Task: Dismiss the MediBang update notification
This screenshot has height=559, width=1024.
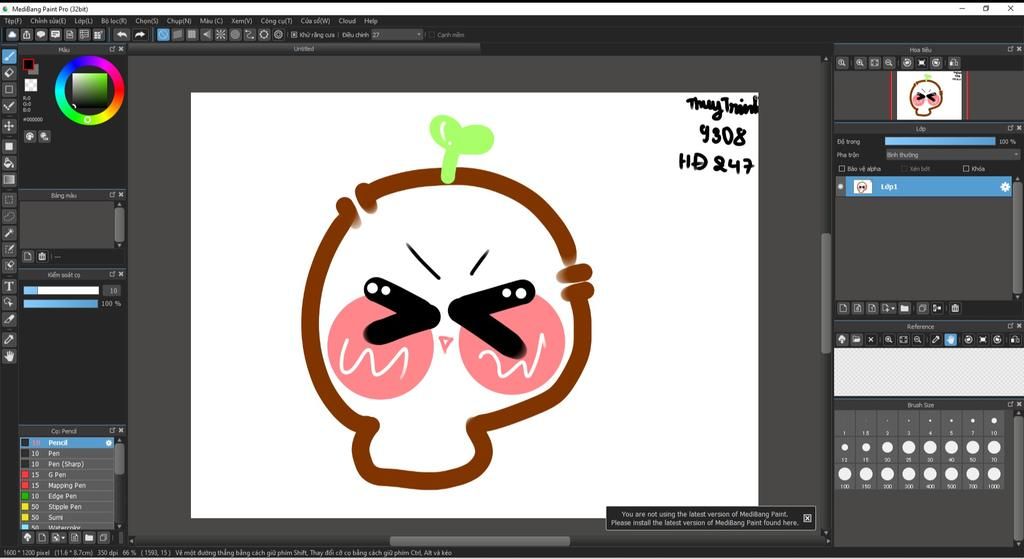Action: [807, 519]
